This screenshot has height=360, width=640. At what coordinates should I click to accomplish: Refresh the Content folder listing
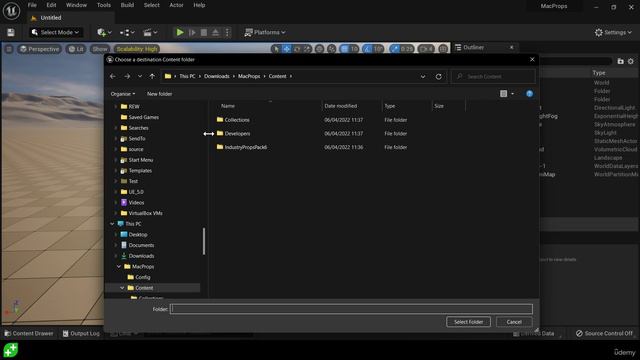(x=438, y=76)
